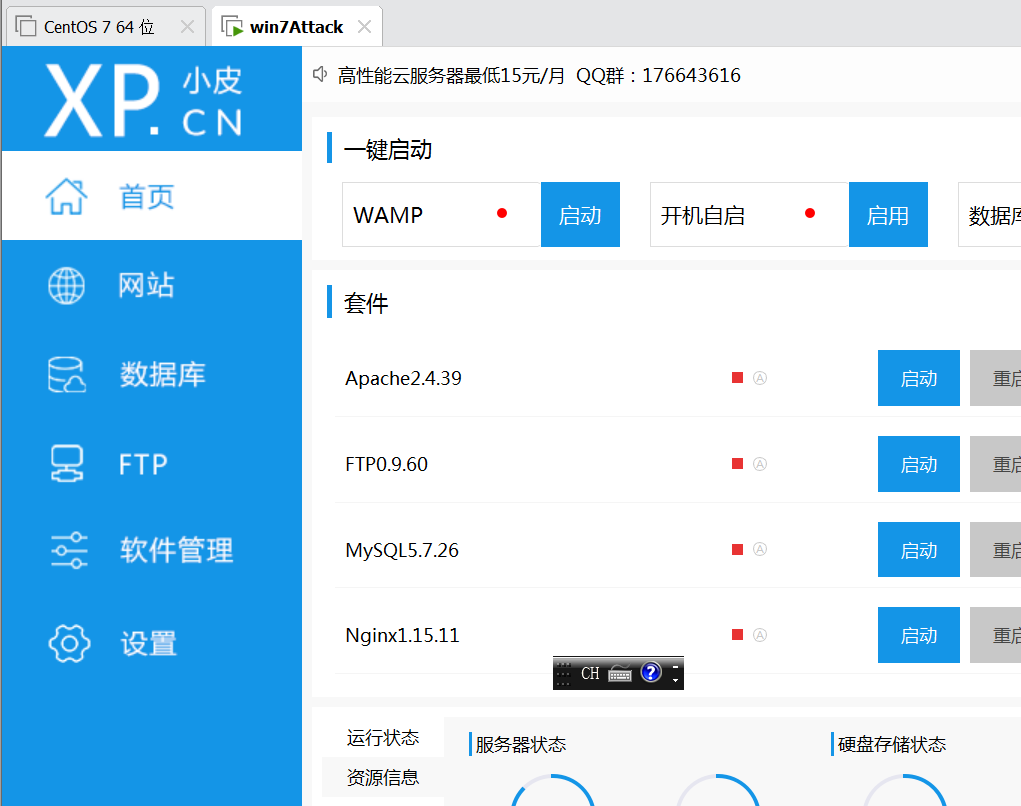Screen dimensions: 1021x806
Task: Start WAMP with the 启动 button
Action: point(580,214)
